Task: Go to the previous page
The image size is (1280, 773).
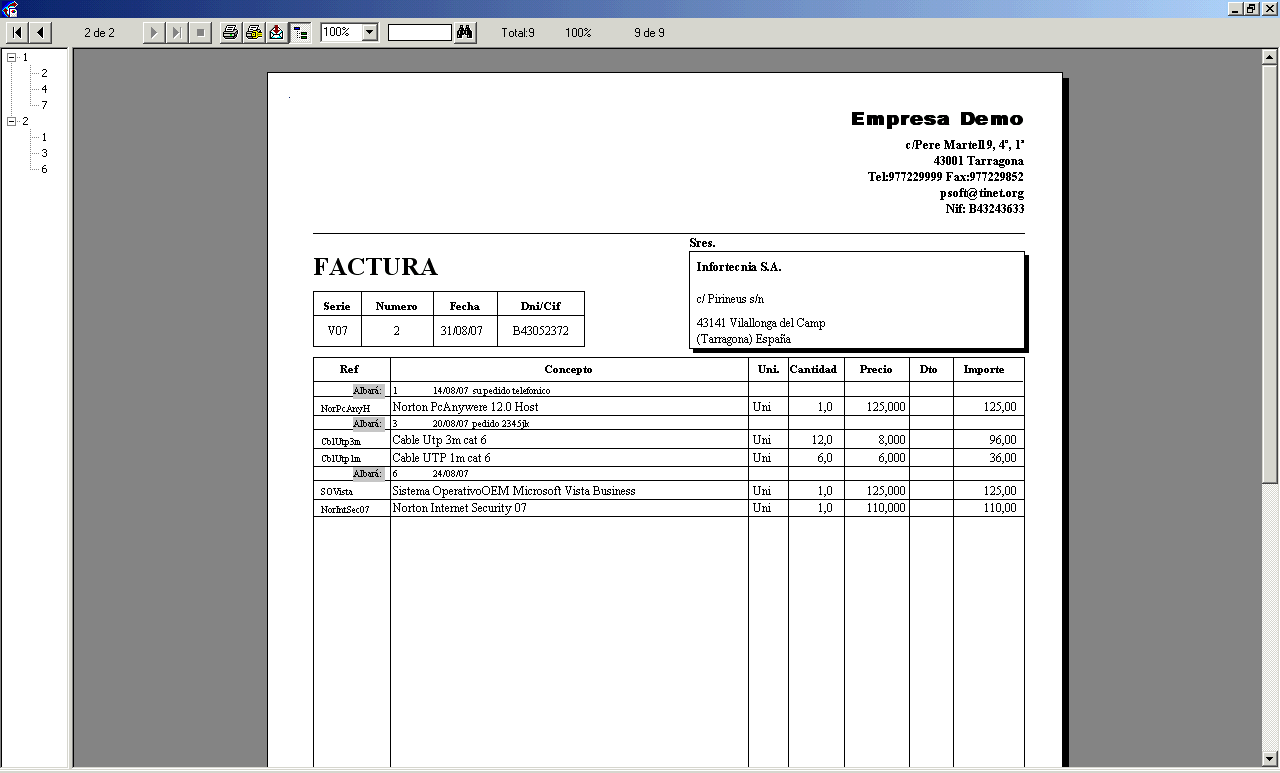Action: pos(40,33)
